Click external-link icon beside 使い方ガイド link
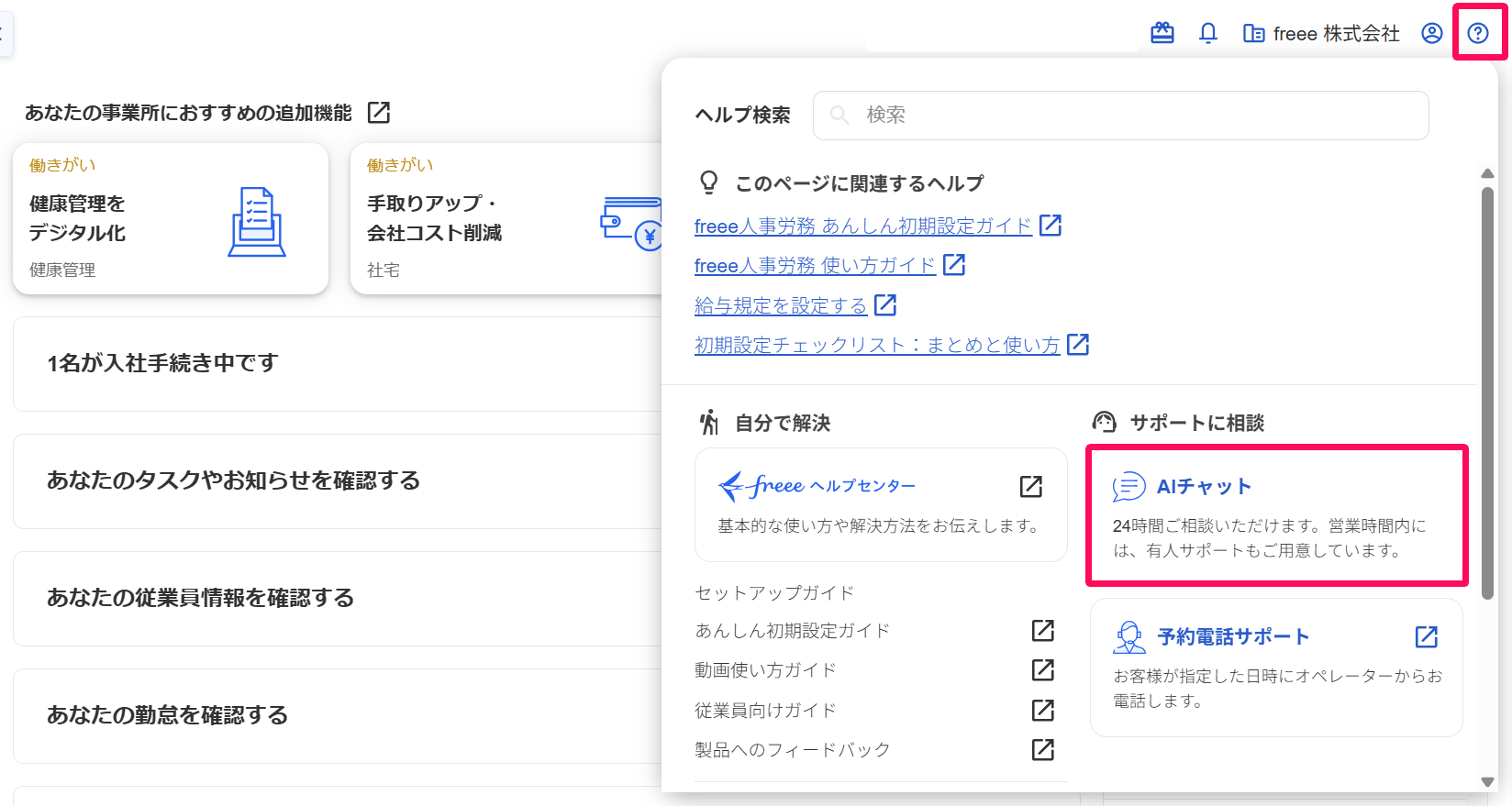The height and width of the screenshot is (806, 1512). [x=954, y=264]
